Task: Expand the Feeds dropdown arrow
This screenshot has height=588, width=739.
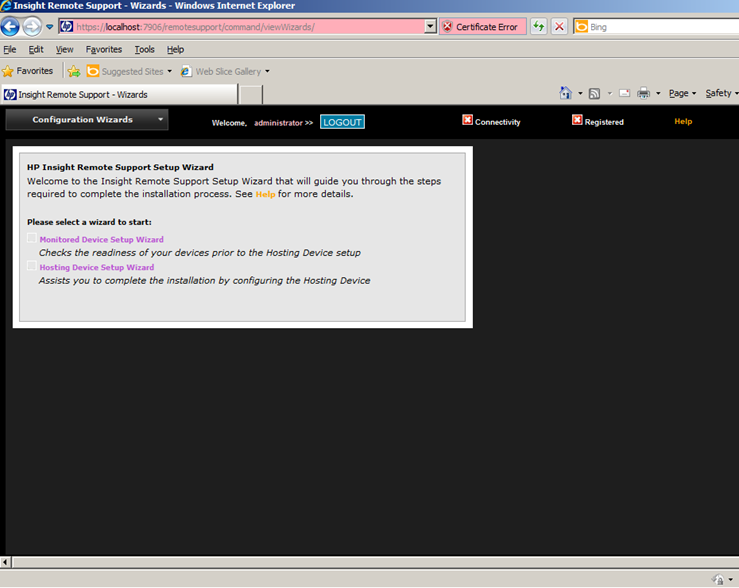Action: pos(609,93)
